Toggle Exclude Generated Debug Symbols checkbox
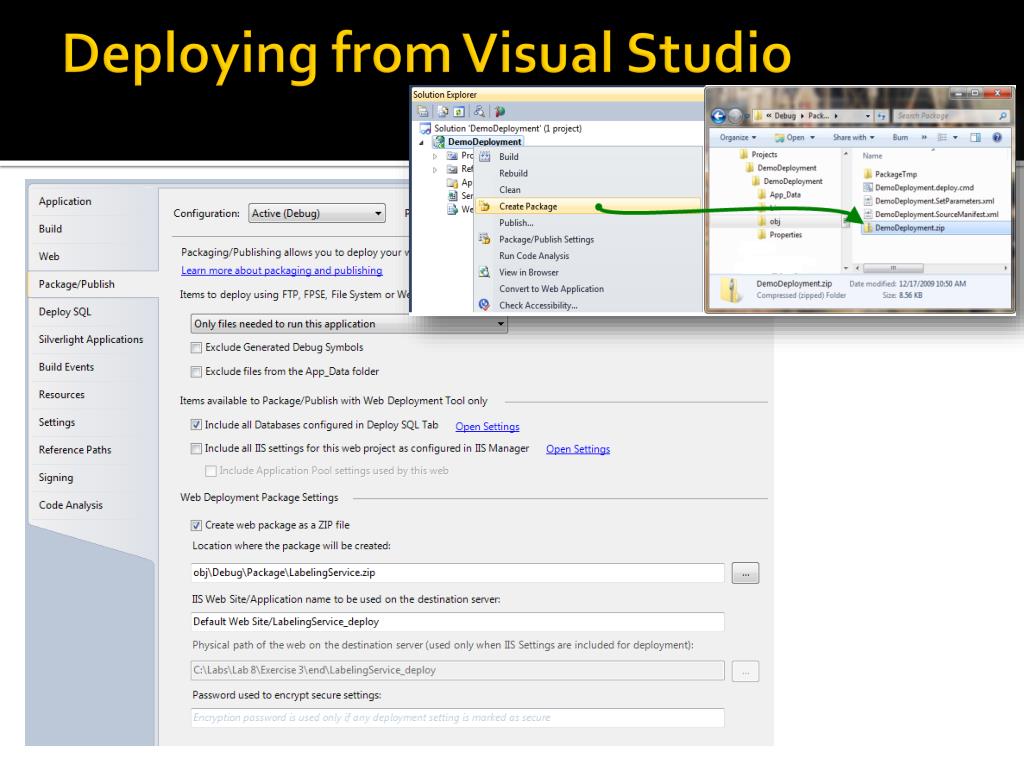Viewport: 1024px width, 768px height. coord(196,348)
